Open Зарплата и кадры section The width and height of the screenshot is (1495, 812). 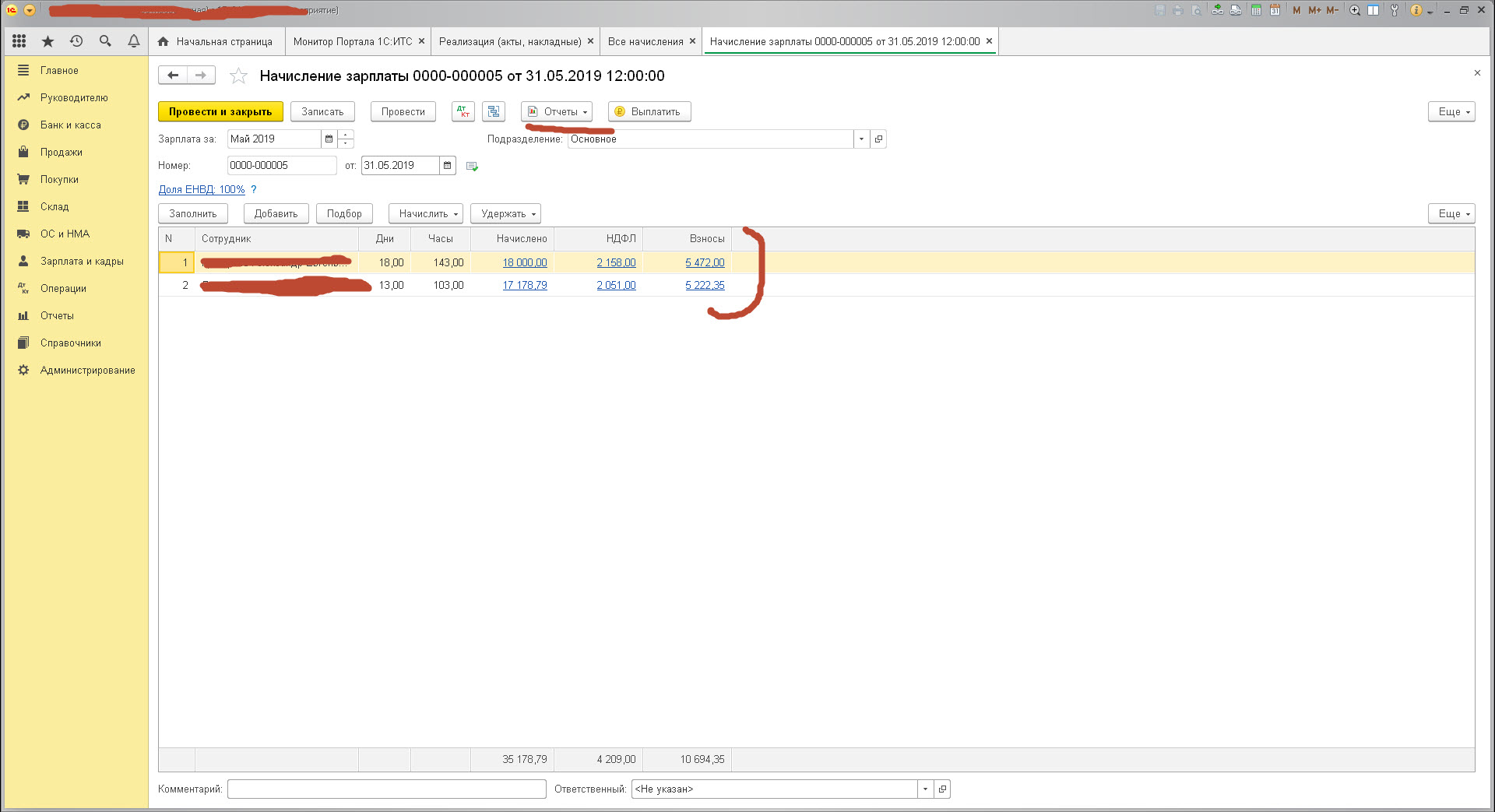[82, 262]
